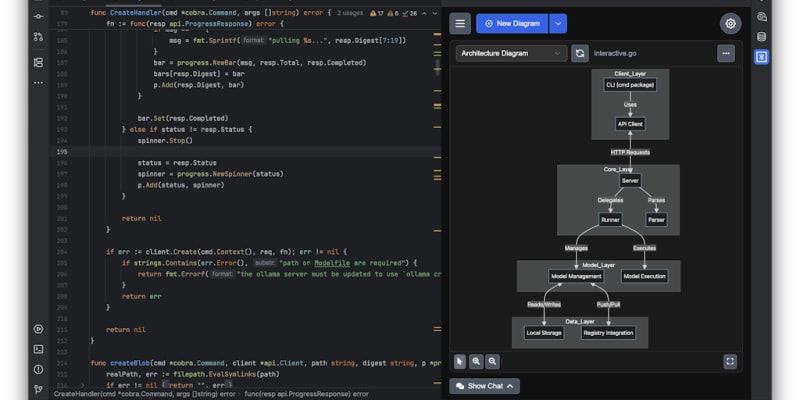
Task: Open the three-dot more options button
Action: 726,53
